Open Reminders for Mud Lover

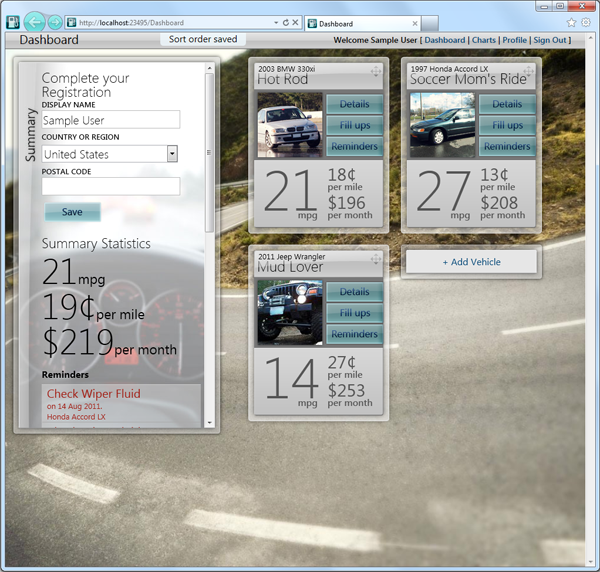point(354,334)
